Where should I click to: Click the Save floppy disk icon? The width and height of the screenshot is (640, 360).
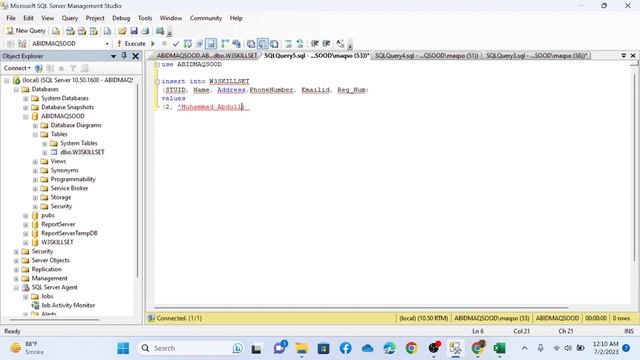[133, 31]
